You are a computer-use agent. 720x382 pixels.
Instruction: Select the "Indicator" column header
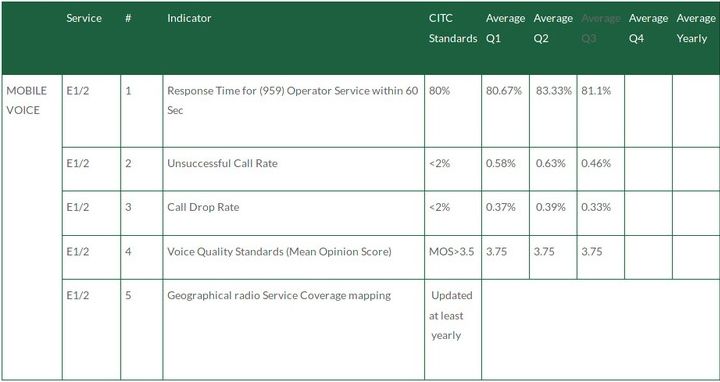[x=189, y=18]
